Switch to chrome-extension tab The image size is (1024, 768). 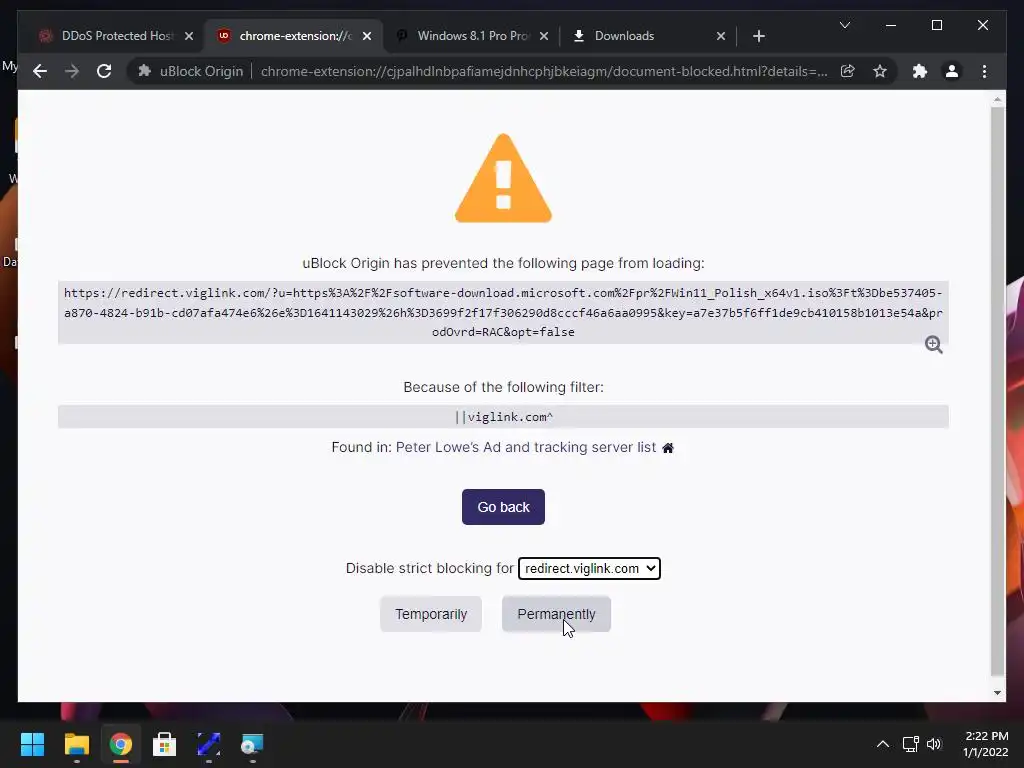[294, 36]
